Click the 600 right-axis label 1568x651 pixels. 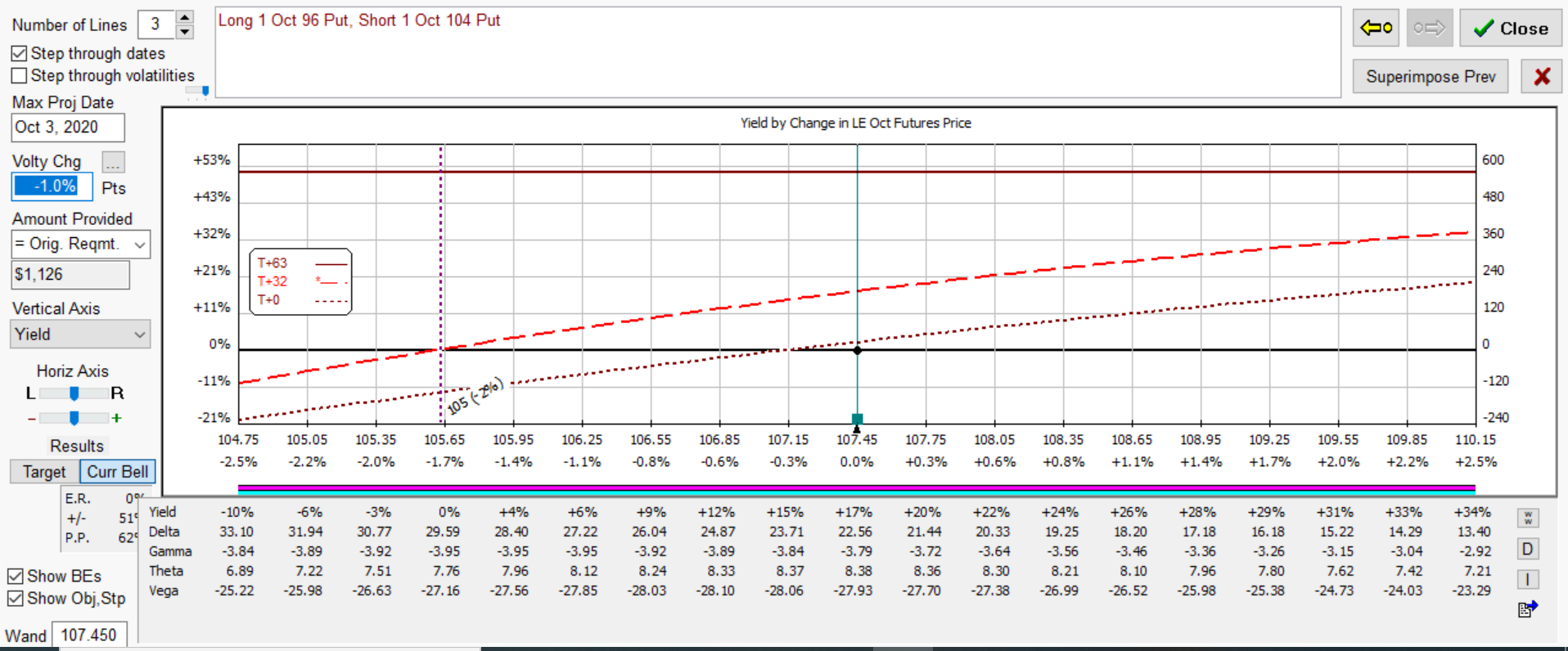click(x=1493, y=160)
